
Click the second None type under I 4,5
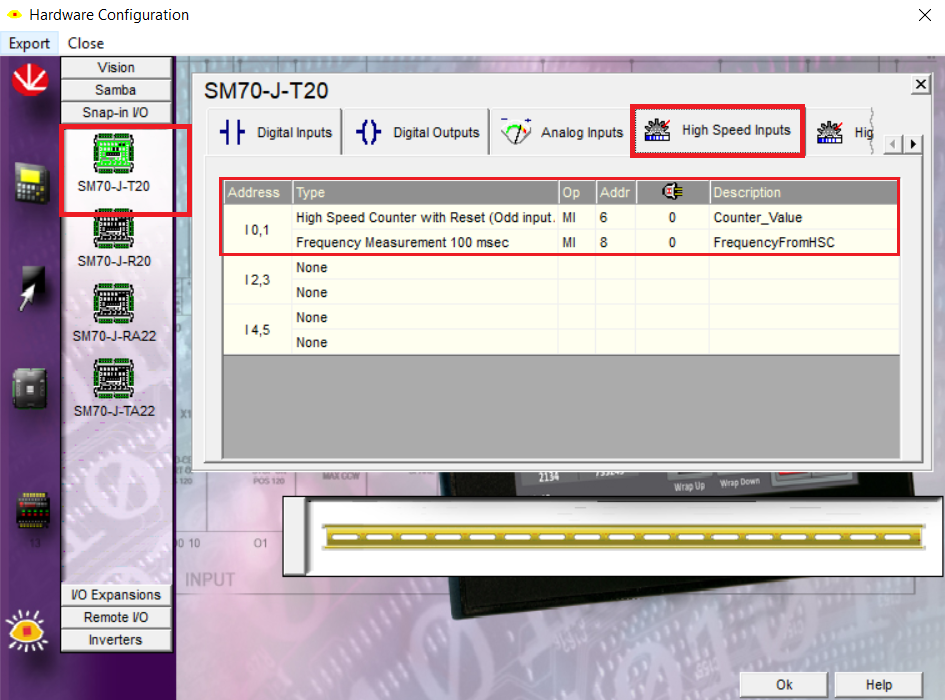click(x=425, y=342)
